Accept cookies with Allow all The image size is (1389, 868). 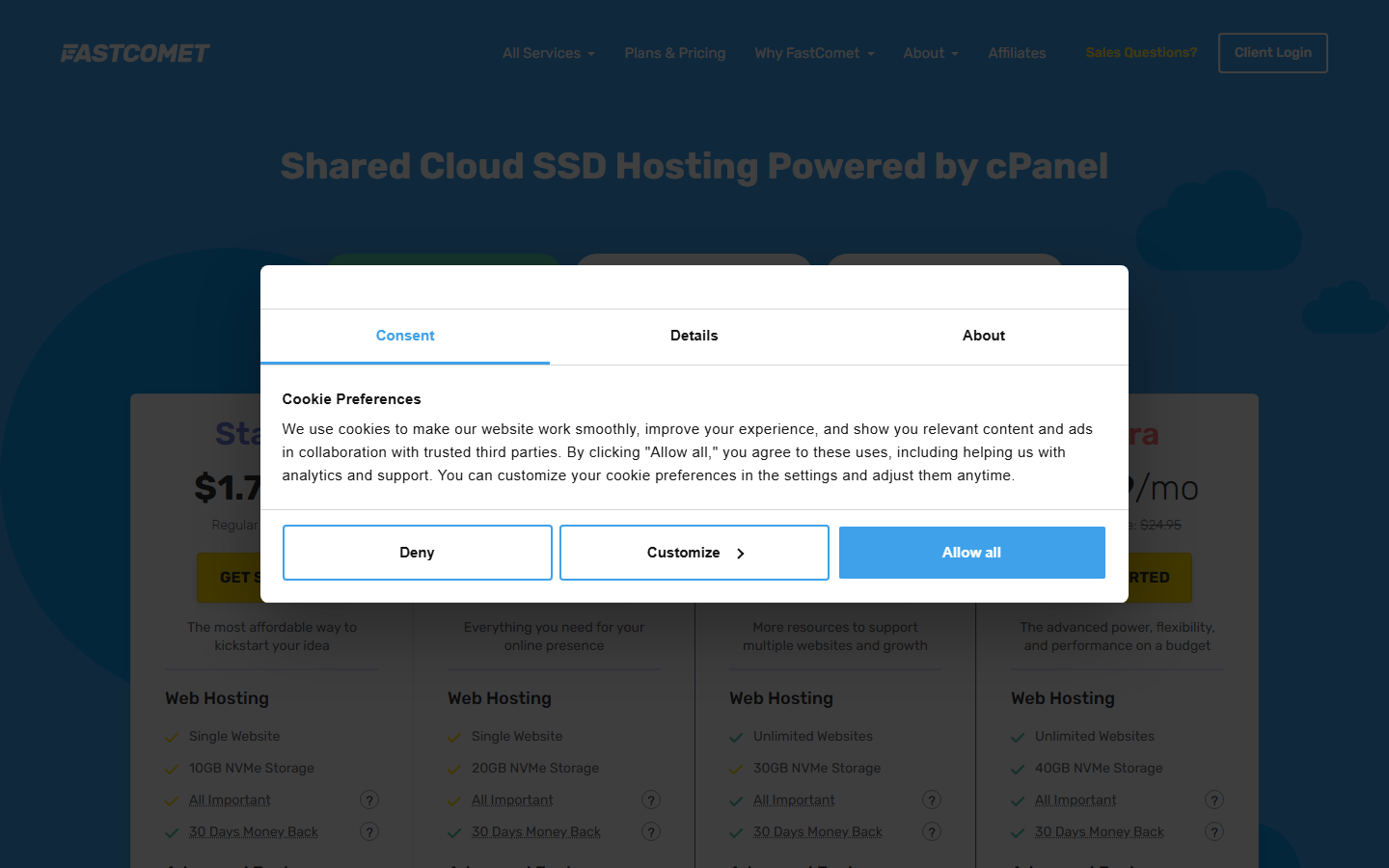click(972, 553)
